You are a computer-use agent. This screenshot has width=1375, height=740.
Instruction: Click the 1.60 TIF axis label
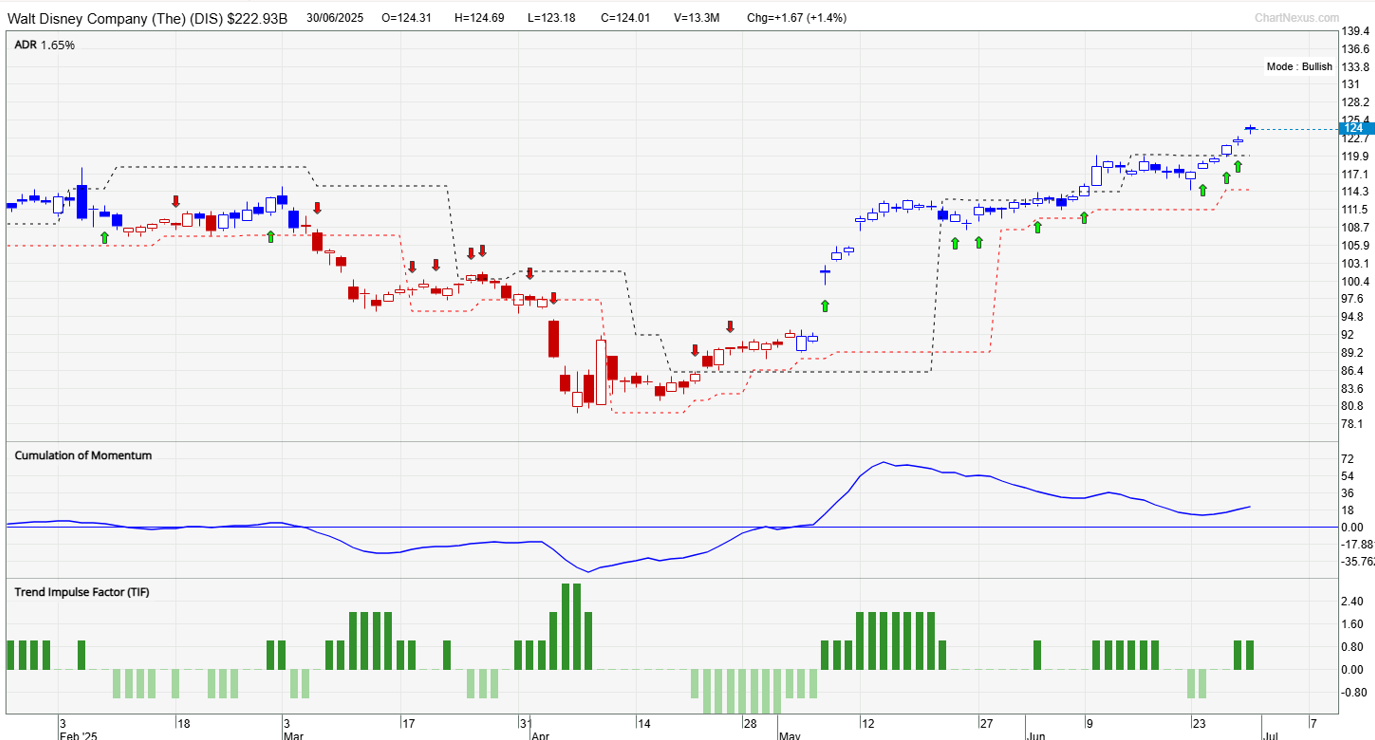(x=1353, y=624)
